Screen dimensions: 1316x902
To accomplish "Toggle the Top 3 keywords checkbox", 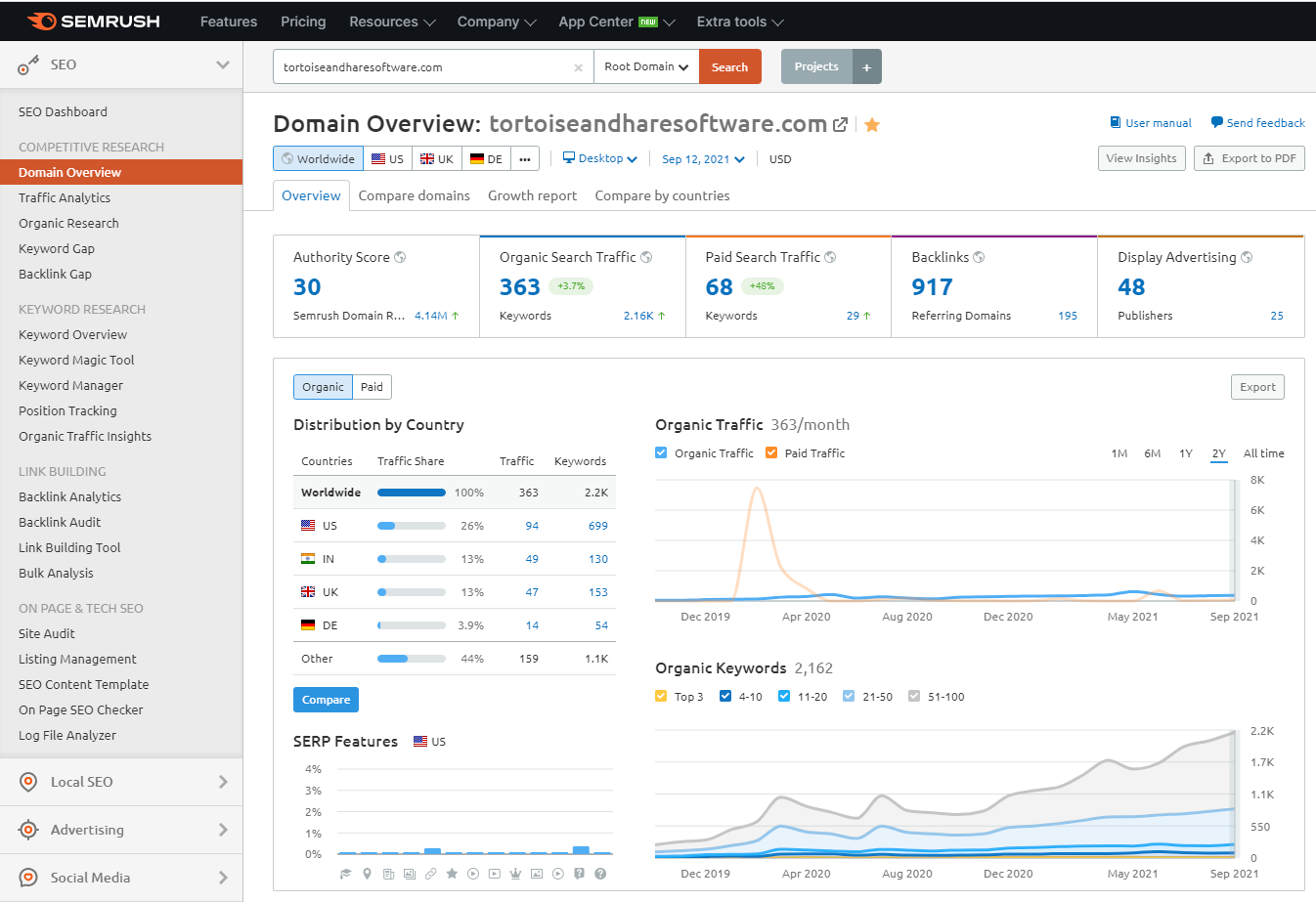I will click(x=662, y=697).
